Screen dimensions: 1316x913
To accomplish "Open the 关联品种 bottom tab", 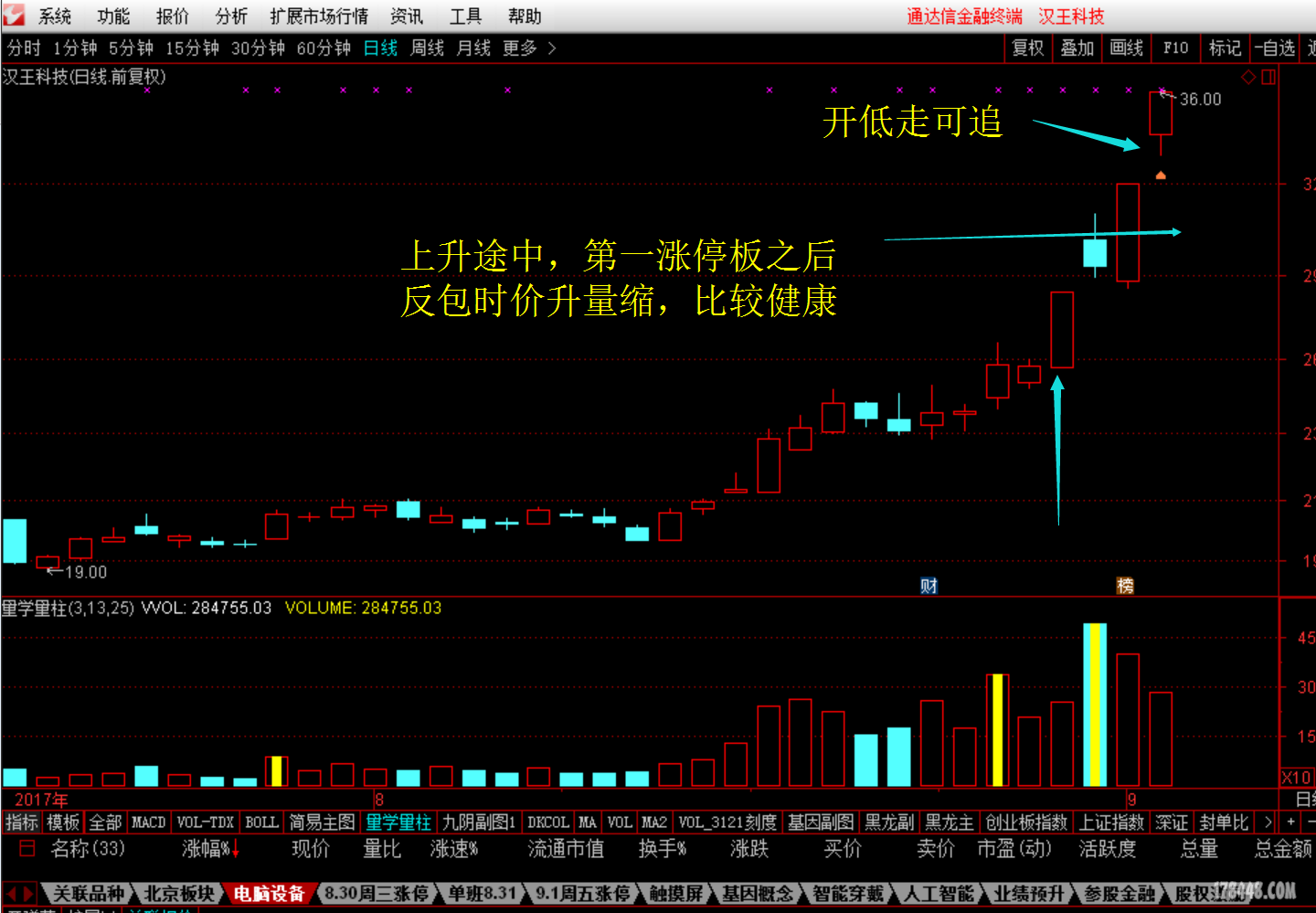I will (88, 893).
